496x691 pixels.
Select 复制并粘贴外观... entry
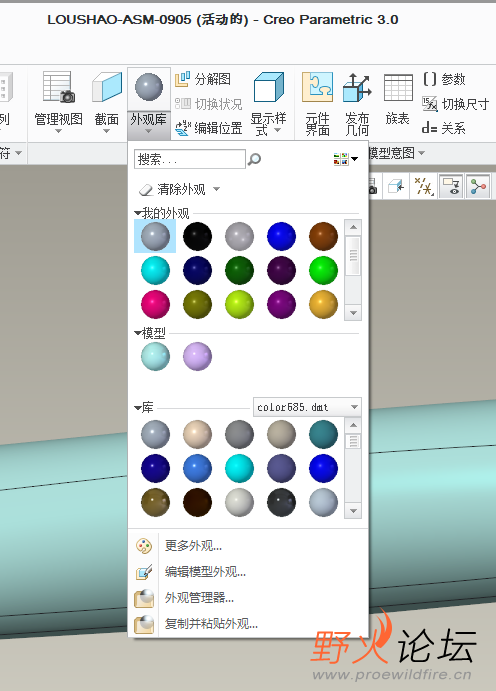click(x=211, y=624)
